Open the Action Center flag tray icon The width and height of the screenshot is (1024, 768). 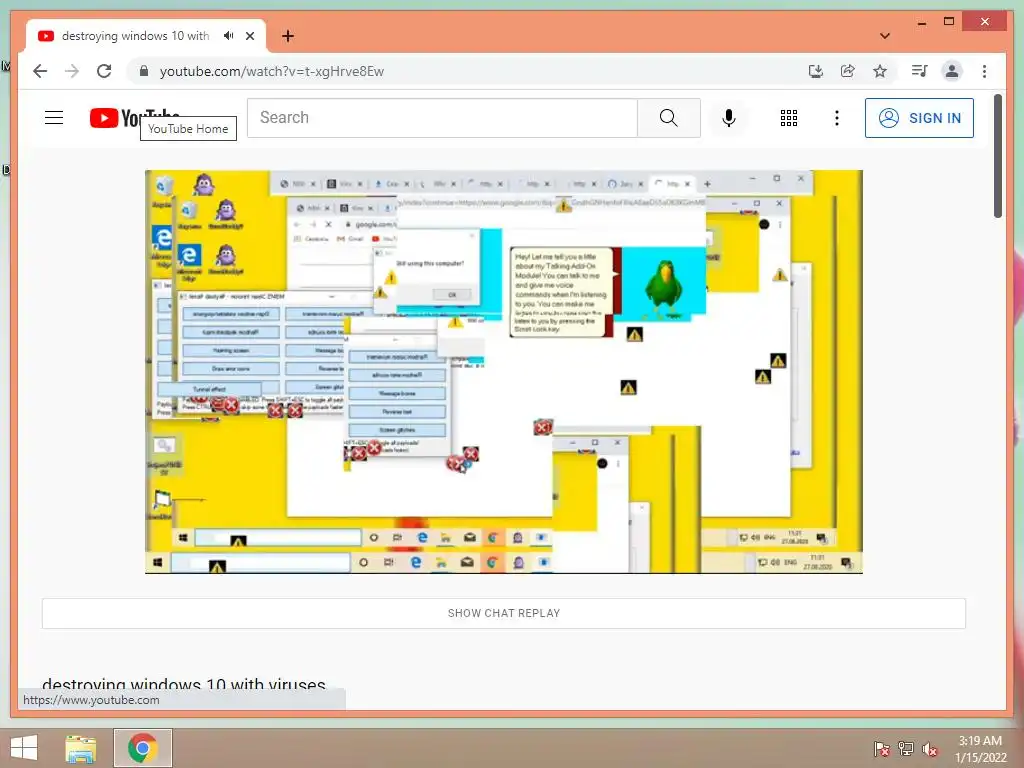pos(882,749)
